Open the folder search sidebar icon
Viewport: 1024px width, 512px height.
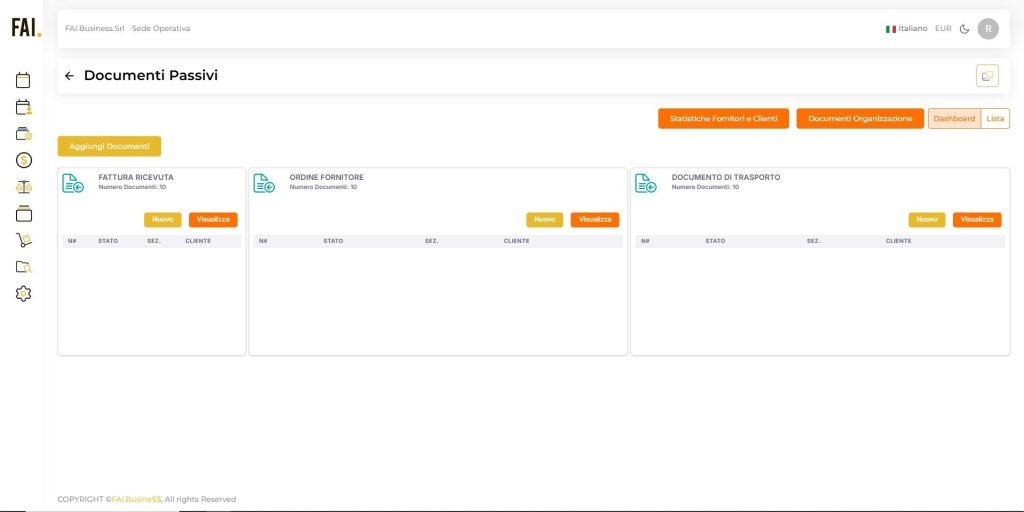coord(24,267)
